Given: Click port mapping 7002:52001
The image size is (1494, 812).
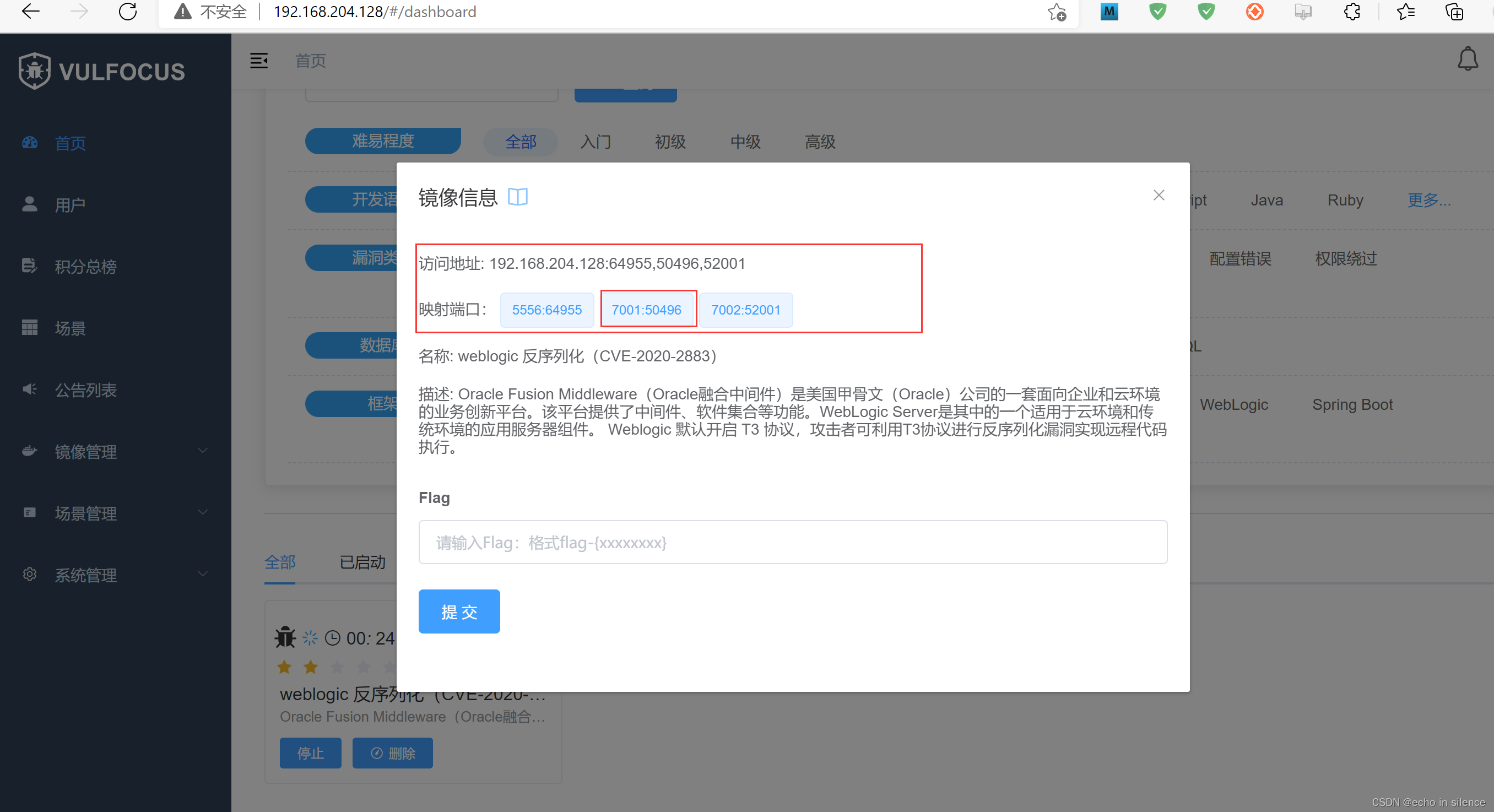Looking at the screenshot, I should pos(746,310).
